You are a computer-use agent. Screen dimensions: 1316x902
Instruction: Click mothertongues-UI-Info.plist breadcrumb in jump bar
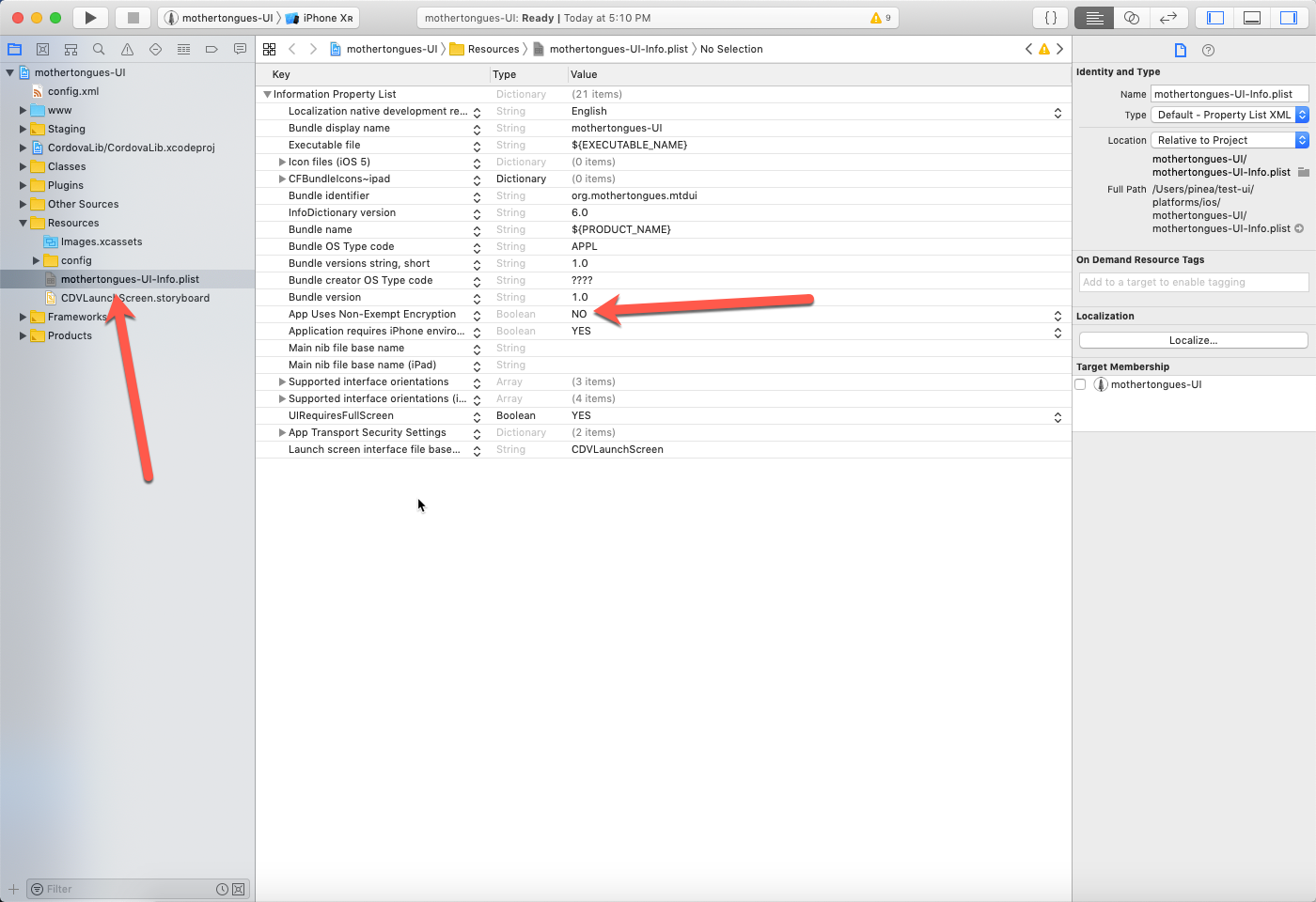pyautogui.click(x=609, y=49)
